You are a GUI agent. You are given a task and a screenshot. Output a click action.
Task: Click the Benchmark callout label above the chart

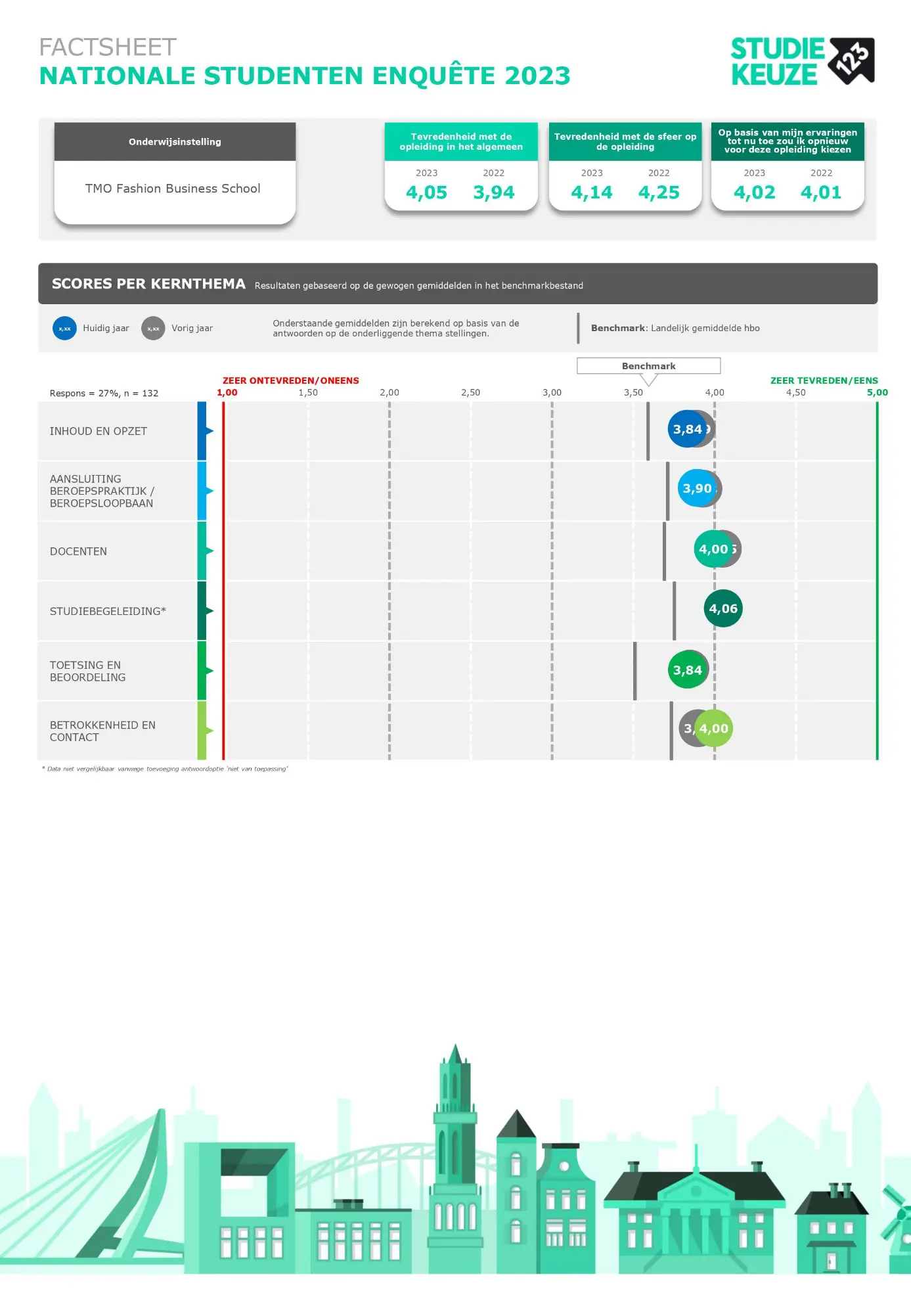click(x=648, y=366)
